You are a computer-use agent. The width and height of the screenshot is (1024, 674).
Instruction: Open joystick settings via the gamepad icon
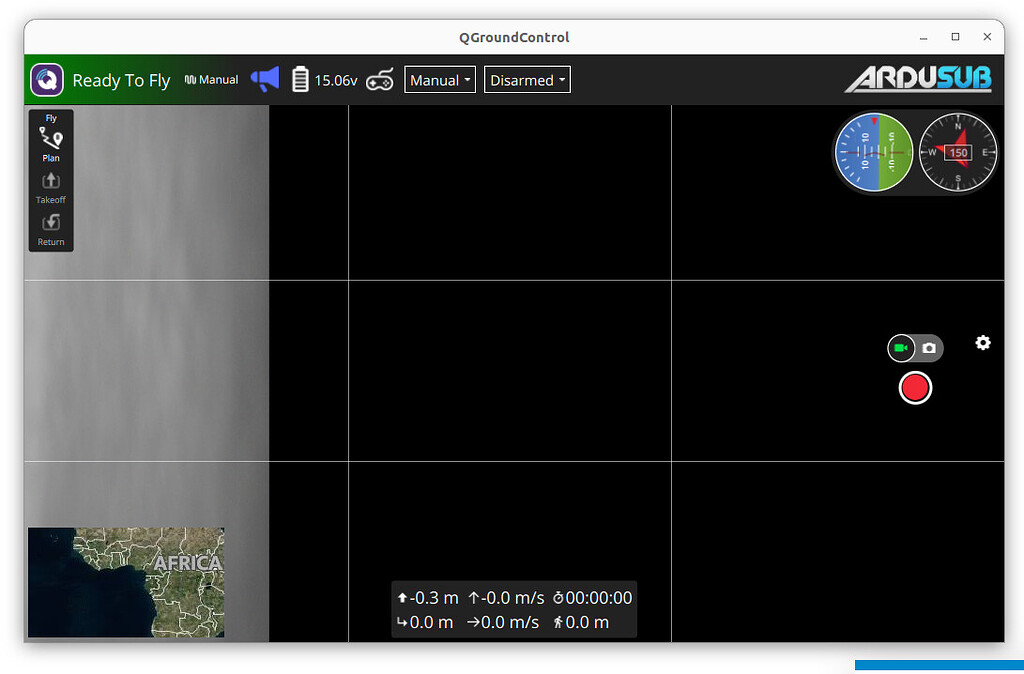(x=379, y=80)
